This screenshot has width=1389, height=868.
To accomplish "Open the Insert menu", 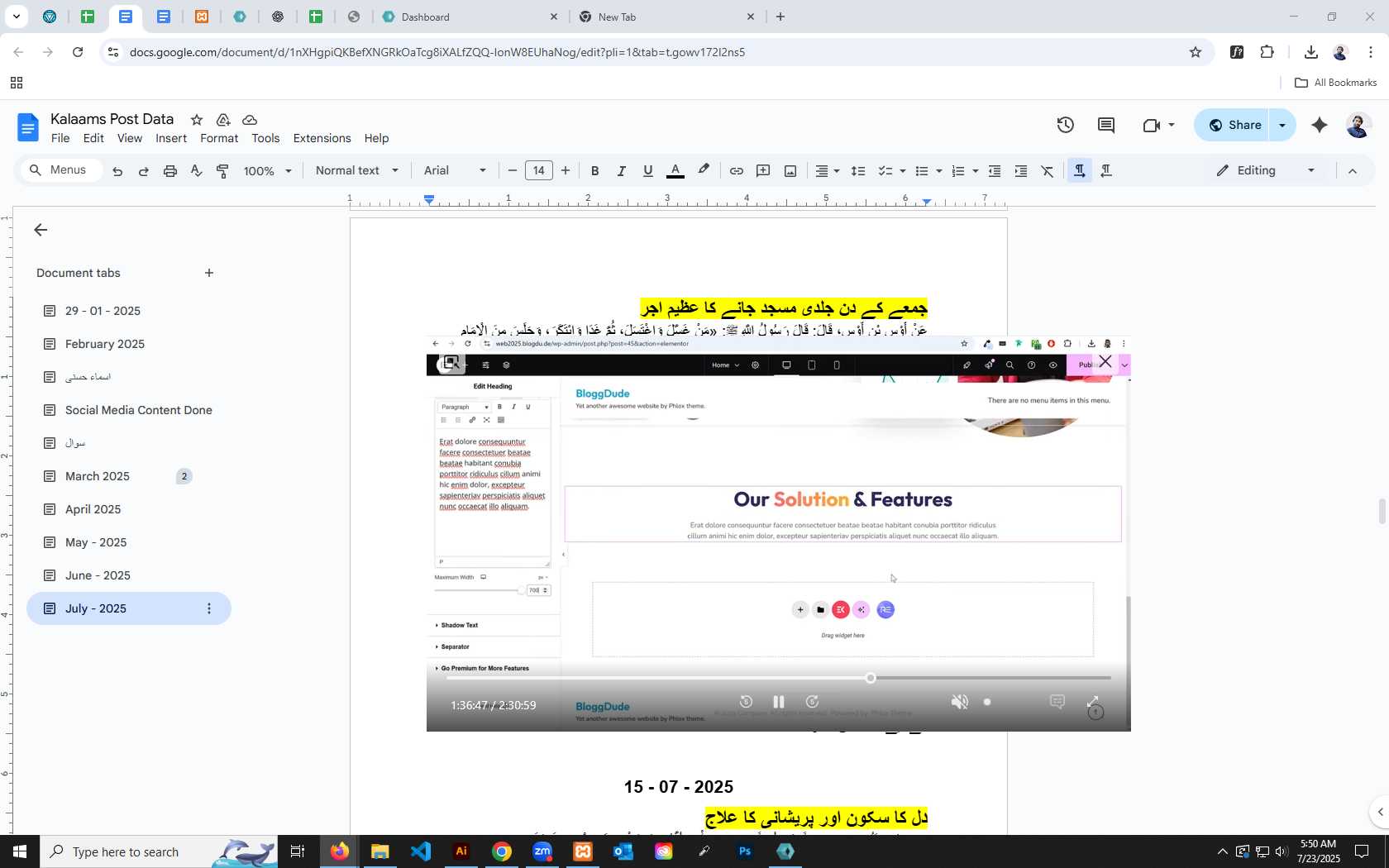I will [x=171, y=138].
